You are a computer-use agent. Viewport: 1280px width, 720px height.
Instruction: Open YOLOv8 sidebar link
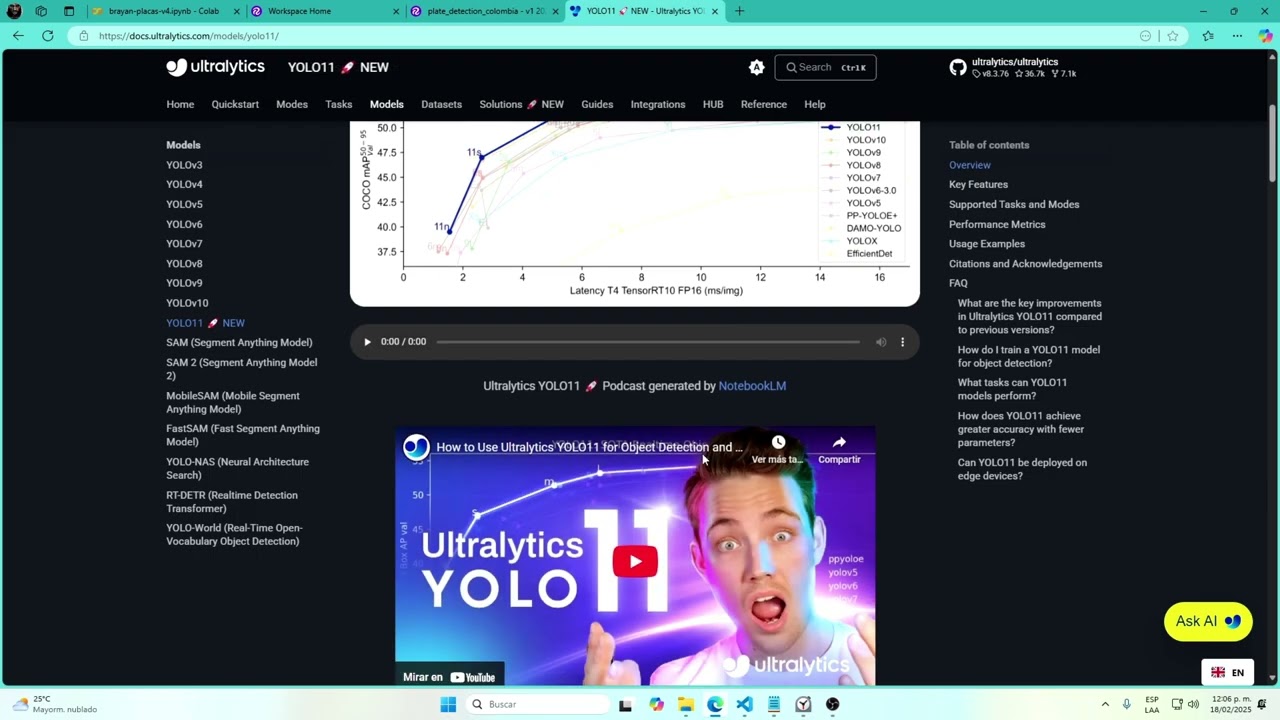pos(184,263)
